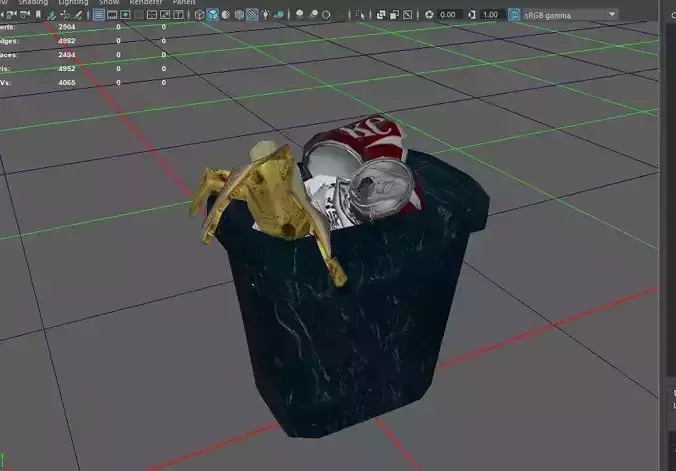Open the Lighting panel menu
The image size is (676, 471).
pyautogui.click(x=73, y=2)
